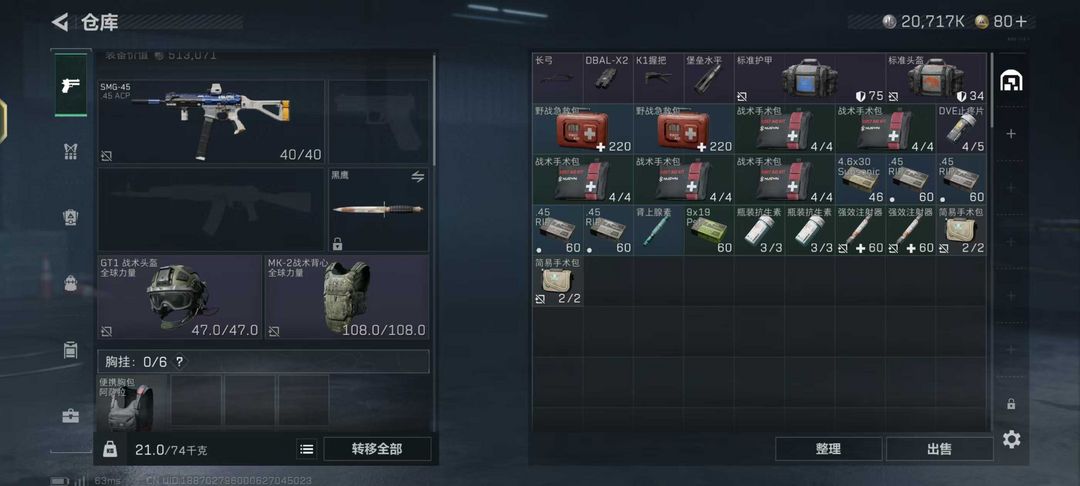Viewport: 1080px width, 486px height.
Task: Click the inventory grid scrollbar
Action: pyautogui.click(x=992, y=89)
